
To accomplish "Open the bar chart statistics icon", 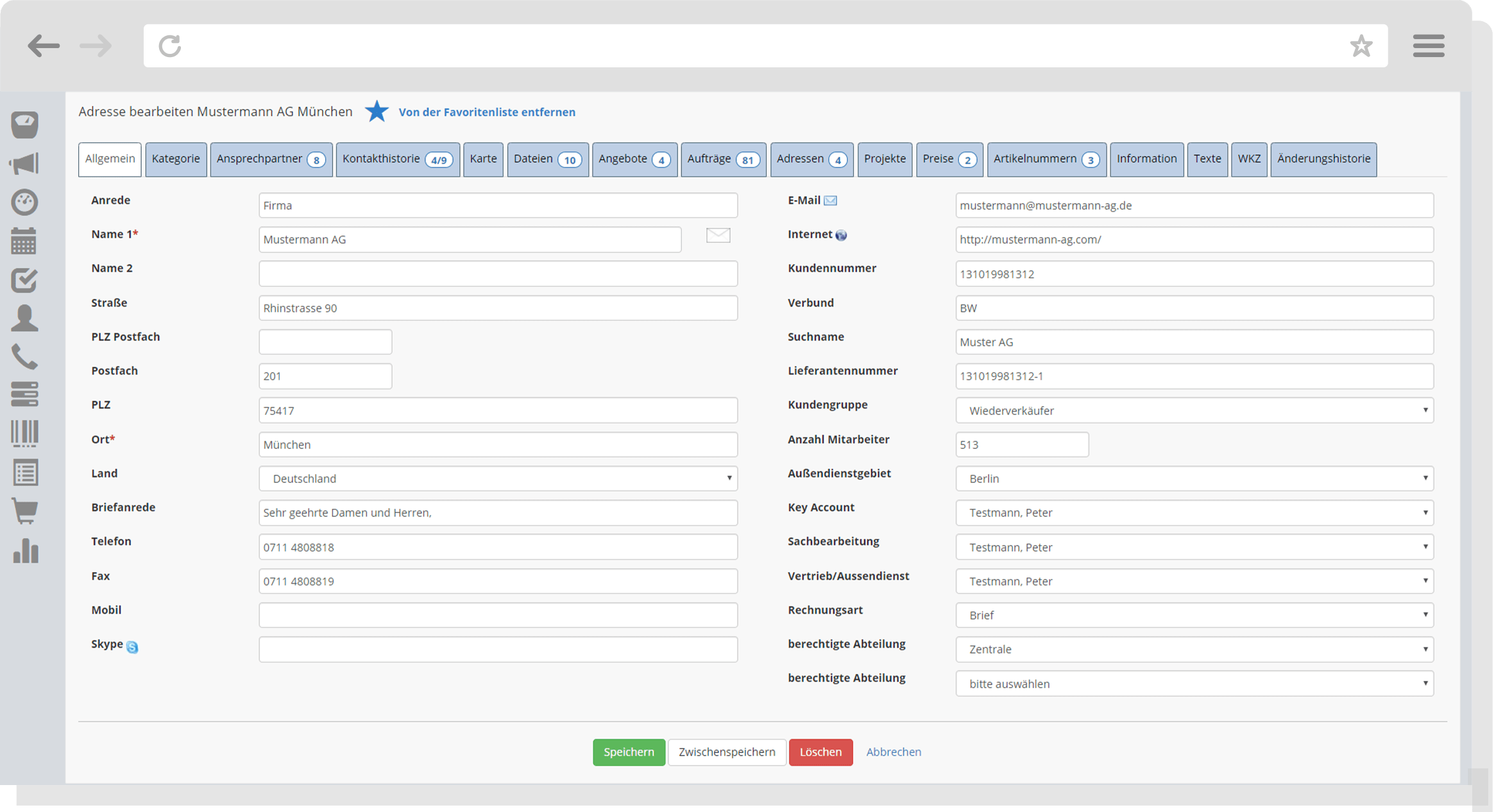I will [24, 551].
